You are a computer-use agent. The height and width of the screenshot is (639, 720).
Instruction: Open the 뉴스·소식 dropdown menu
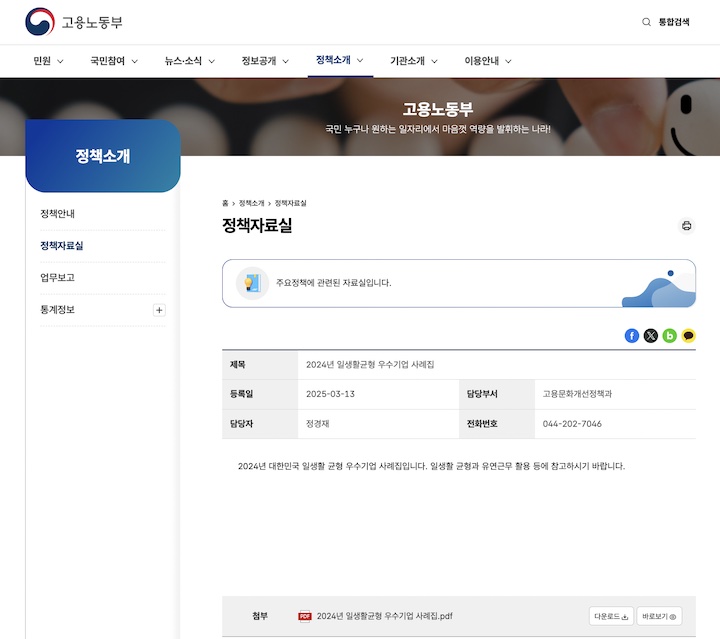coord(190,61)
